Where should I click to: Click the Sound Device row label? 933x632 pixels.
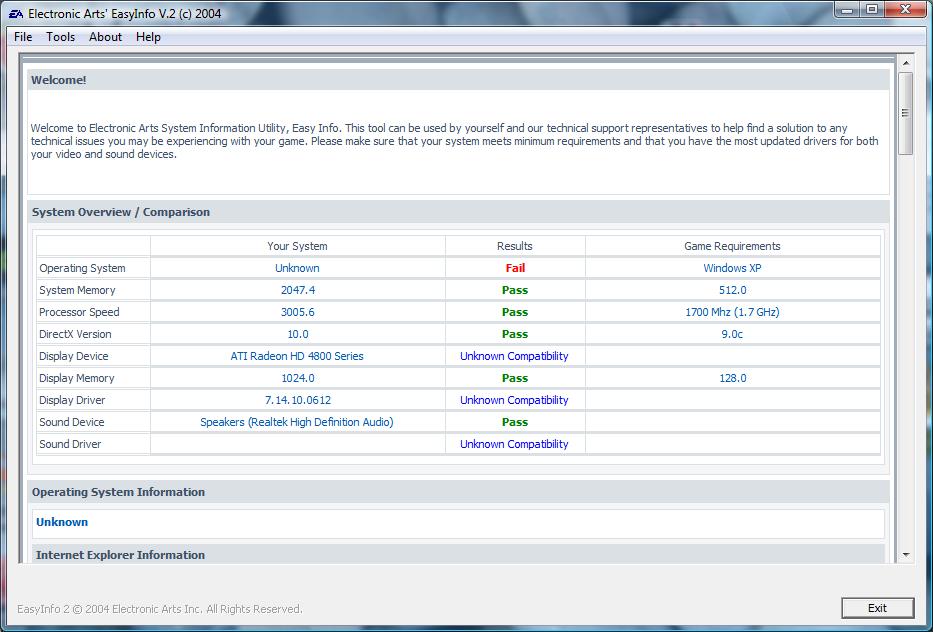[x=71, y=423]
